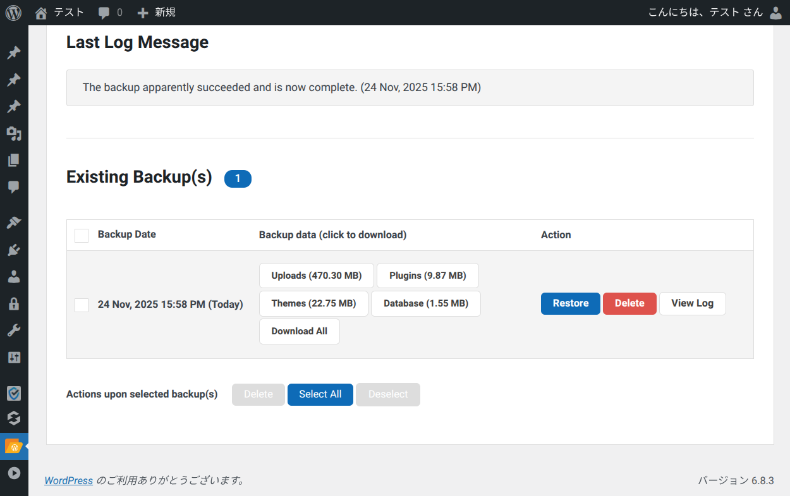Open View Log for the backup

(692, 303)
